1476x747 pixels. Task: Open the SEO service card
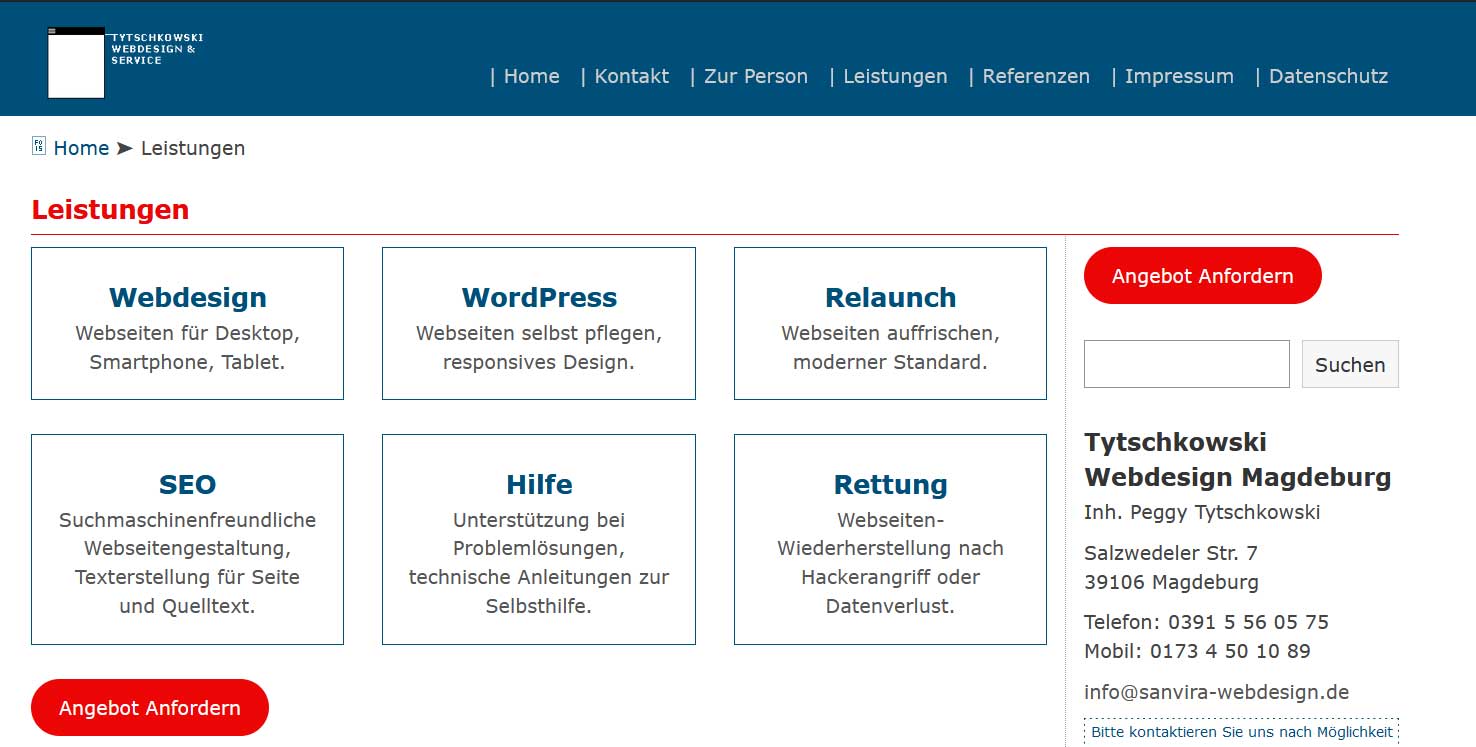(187, 539)
